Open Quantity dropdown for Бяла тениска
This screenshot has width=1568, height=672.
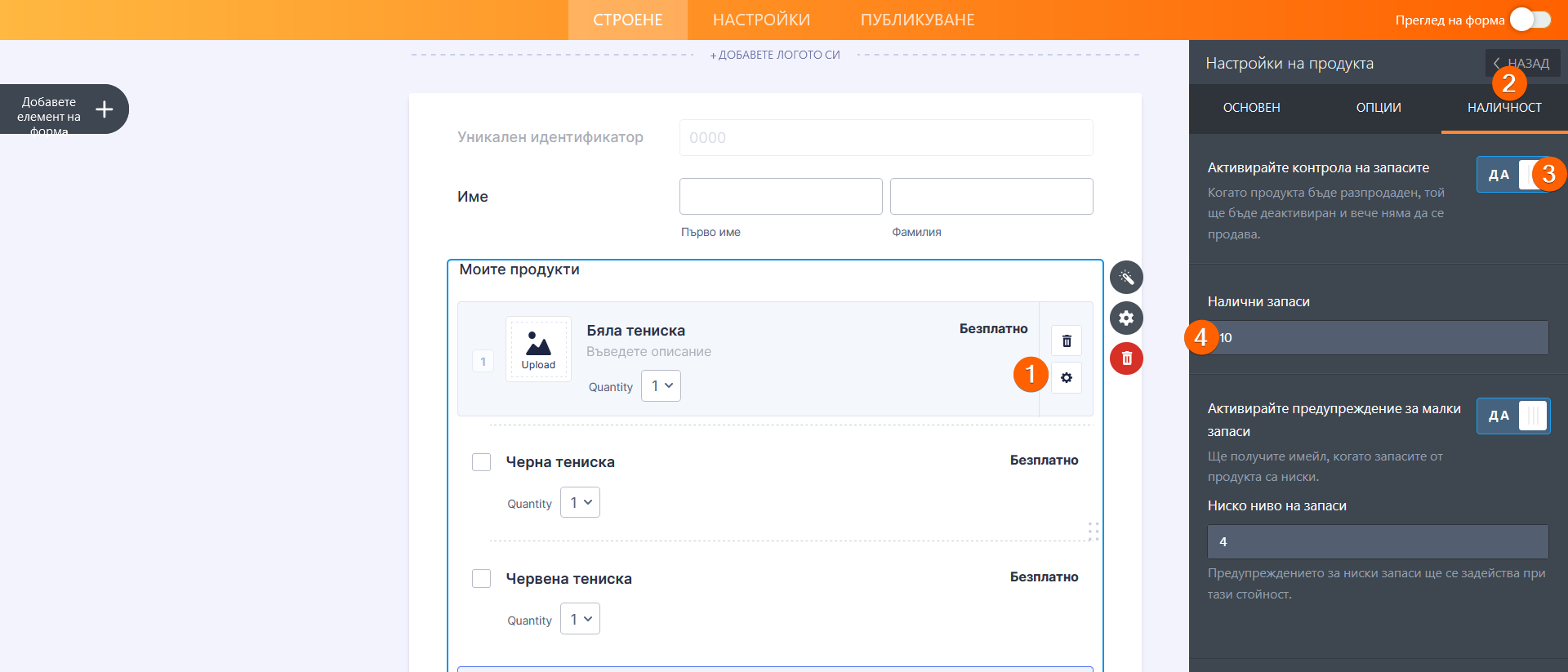(661, 386)
